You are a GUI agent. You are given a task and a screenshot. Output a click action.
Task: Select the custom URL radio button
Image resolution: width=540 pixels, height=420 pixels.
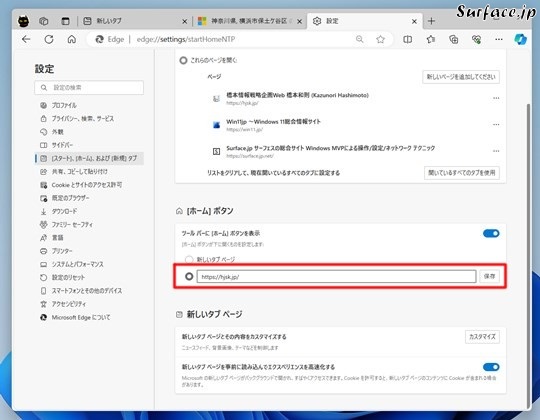point(189,276)
